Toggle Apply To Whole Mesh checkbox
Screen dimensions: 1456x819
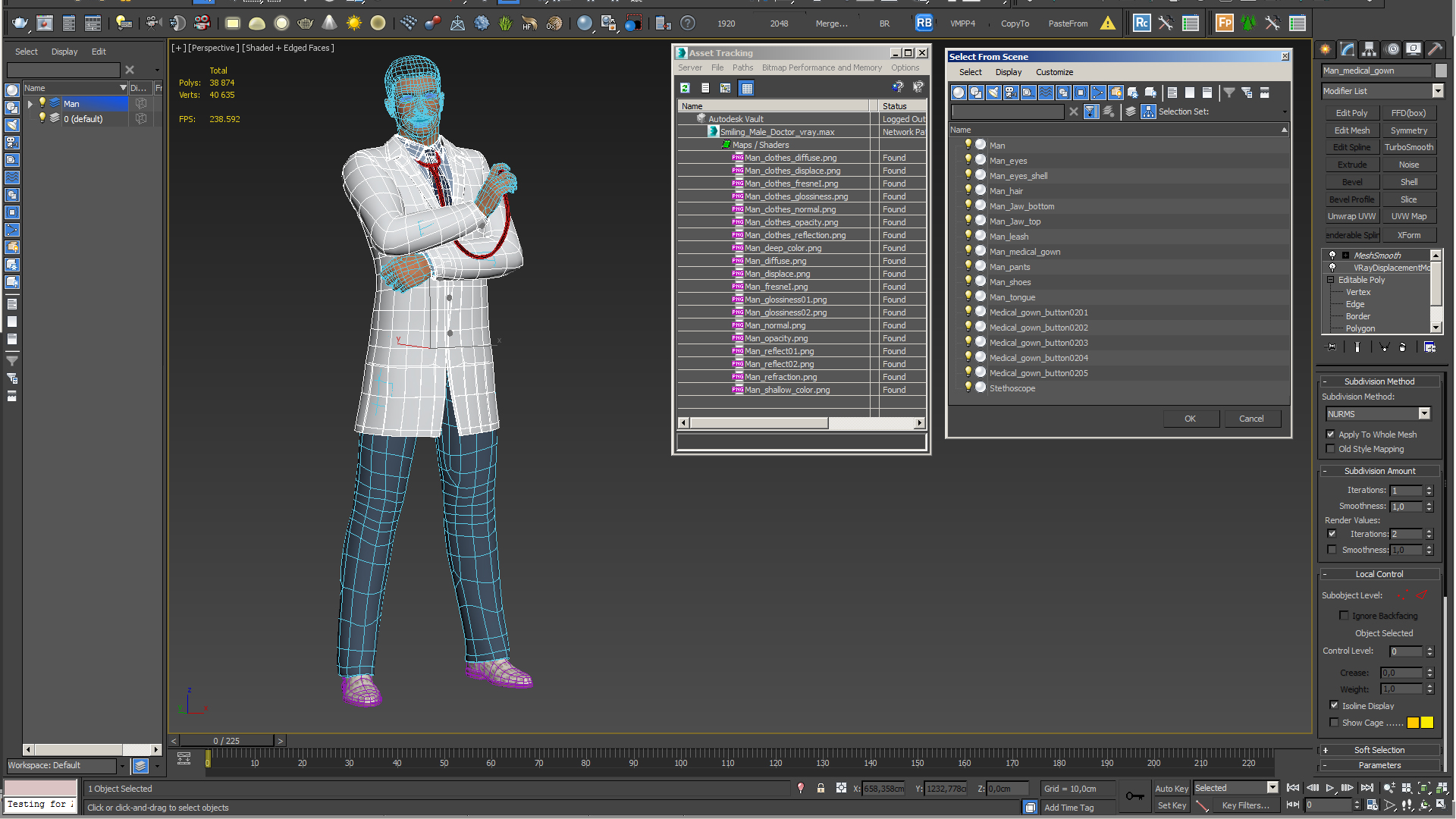[x=1330, y=435]
